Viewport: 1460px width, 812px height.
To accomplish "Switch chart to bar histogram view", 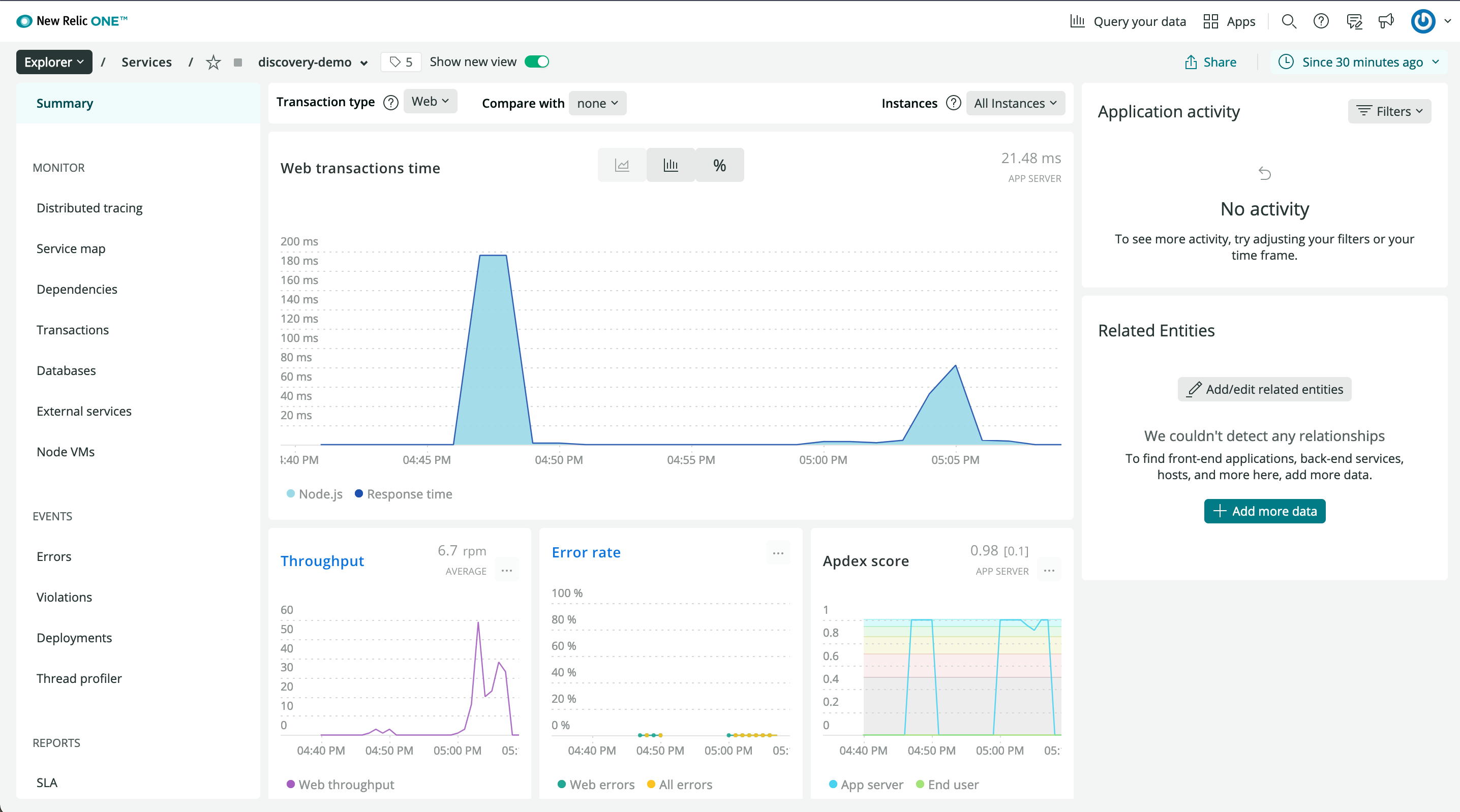I will tap(671, 166).
